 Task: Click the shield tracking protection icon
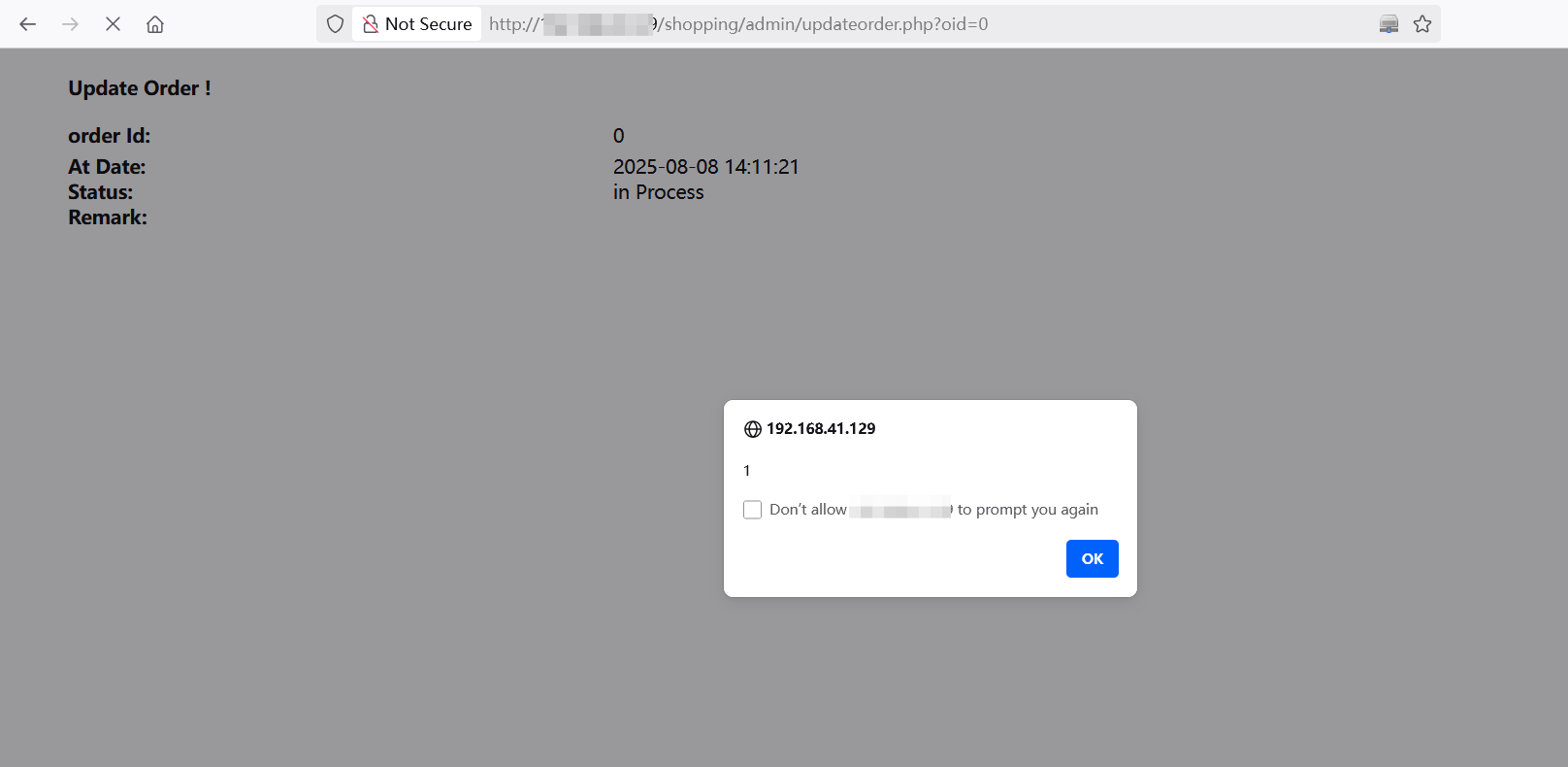(336, 24)
